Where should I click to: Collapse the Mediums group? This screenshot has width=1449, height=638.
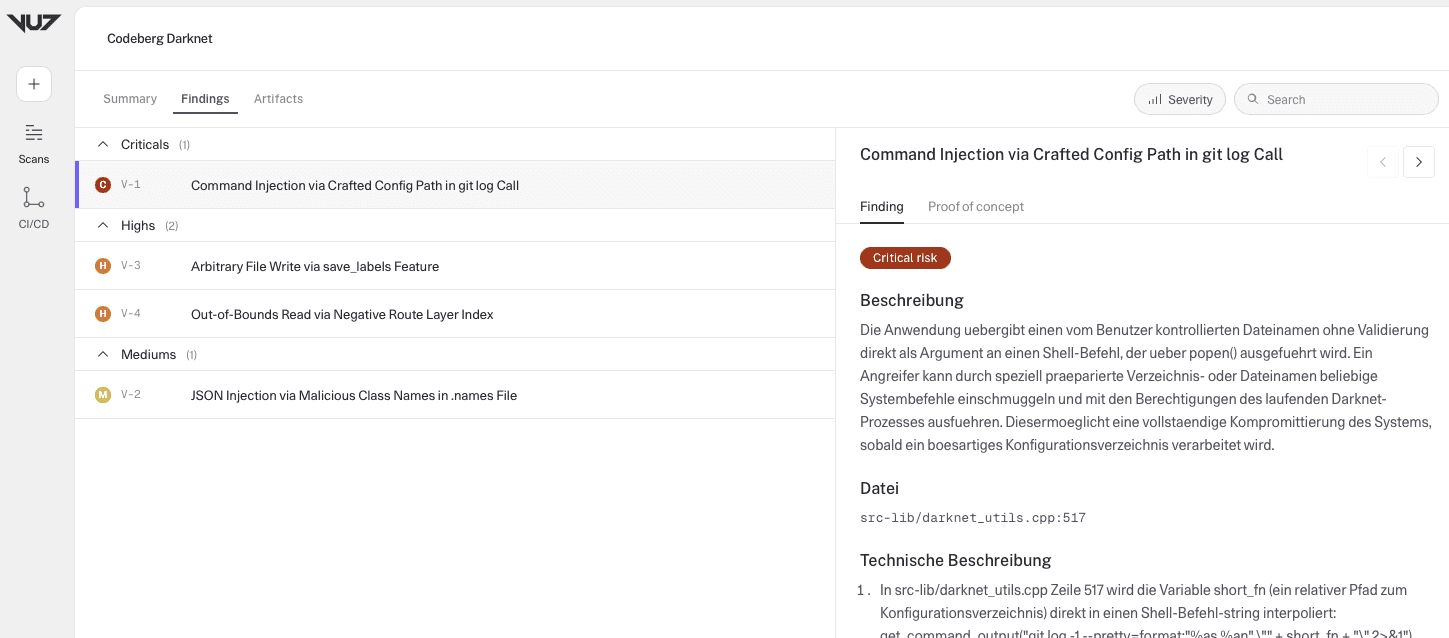click(103, 354)
